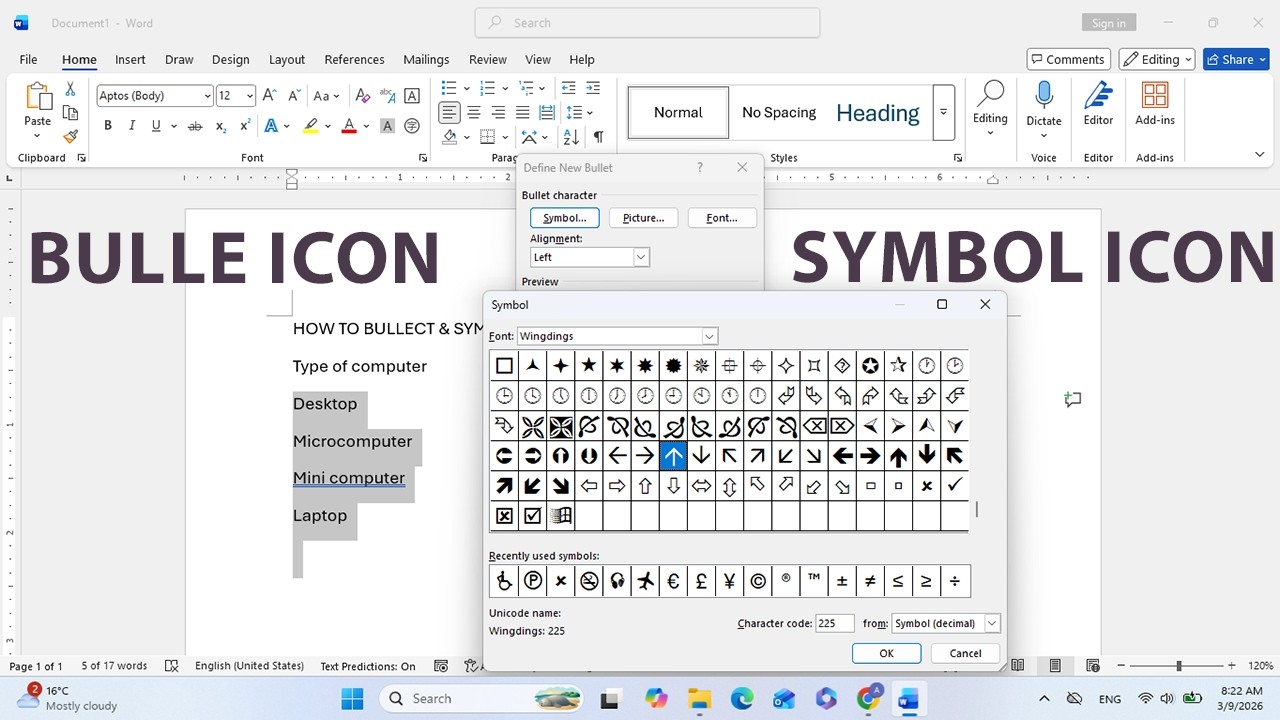Select the five-point black star symbol
The width and height of the screenshot is (1280, 720).
(x=589, y=365)
